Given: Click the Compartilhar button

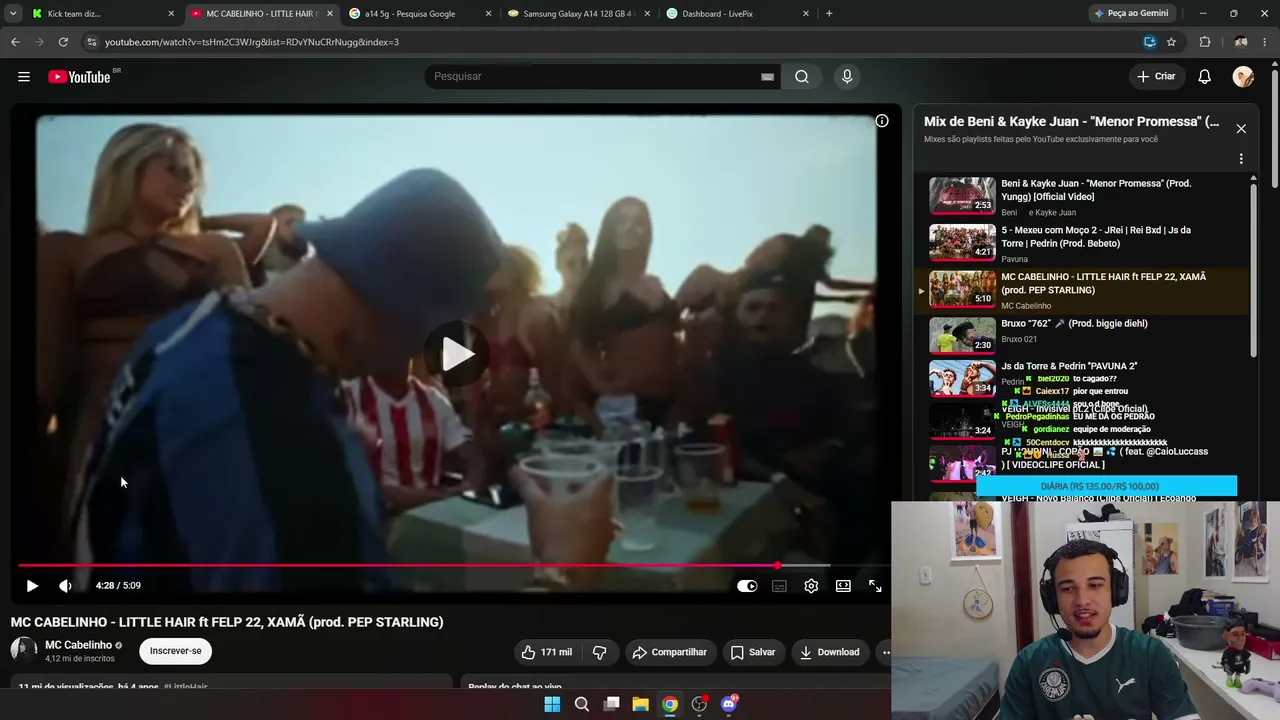Looking at the screenshot, I should [x=671, y=652].
